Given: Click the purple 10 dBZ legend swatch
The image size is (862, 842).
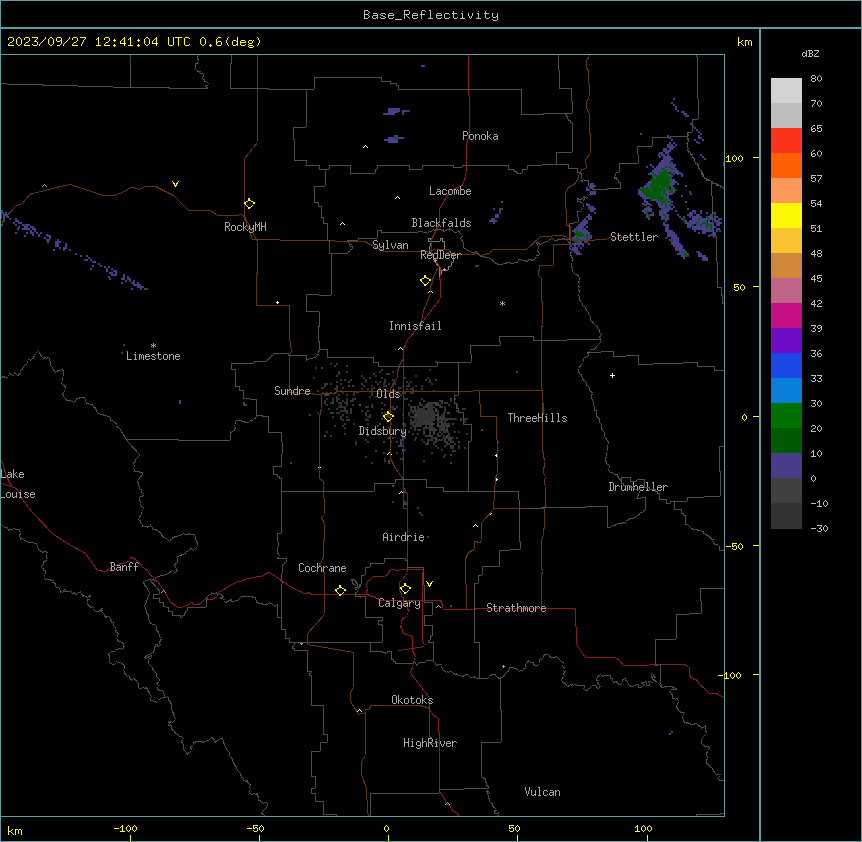Looking at the screenshot, I should click(786, 466).
